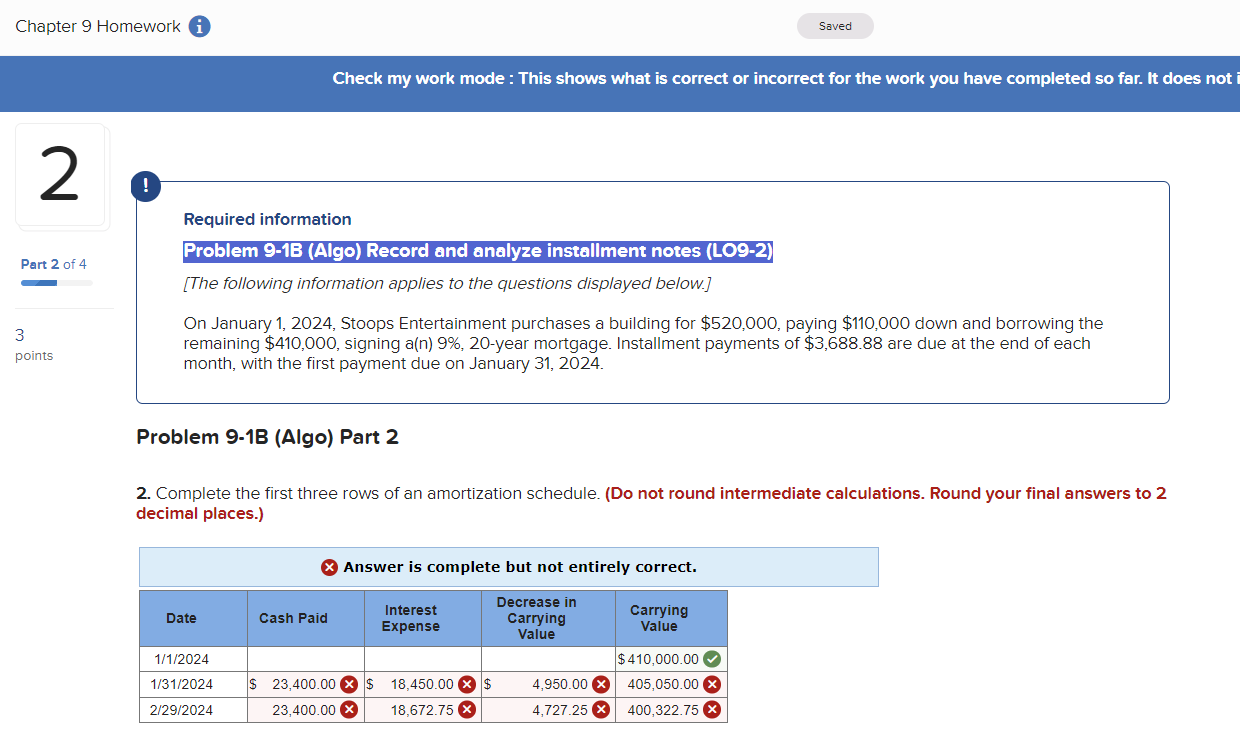The image size is (1240, 744).
Task: Click the red X beside 4,950.00 decrease value
Action: [x=601, y=684]
